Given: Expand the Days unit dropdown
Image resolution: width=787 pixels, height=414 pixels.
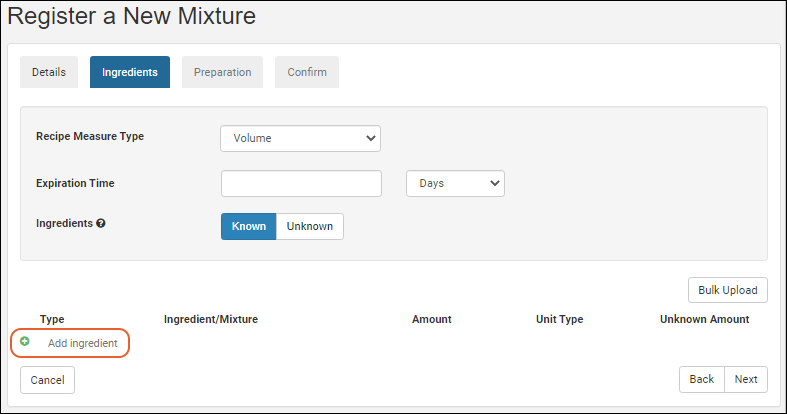Looking at the screenshot, I should (x=455, y=184).
